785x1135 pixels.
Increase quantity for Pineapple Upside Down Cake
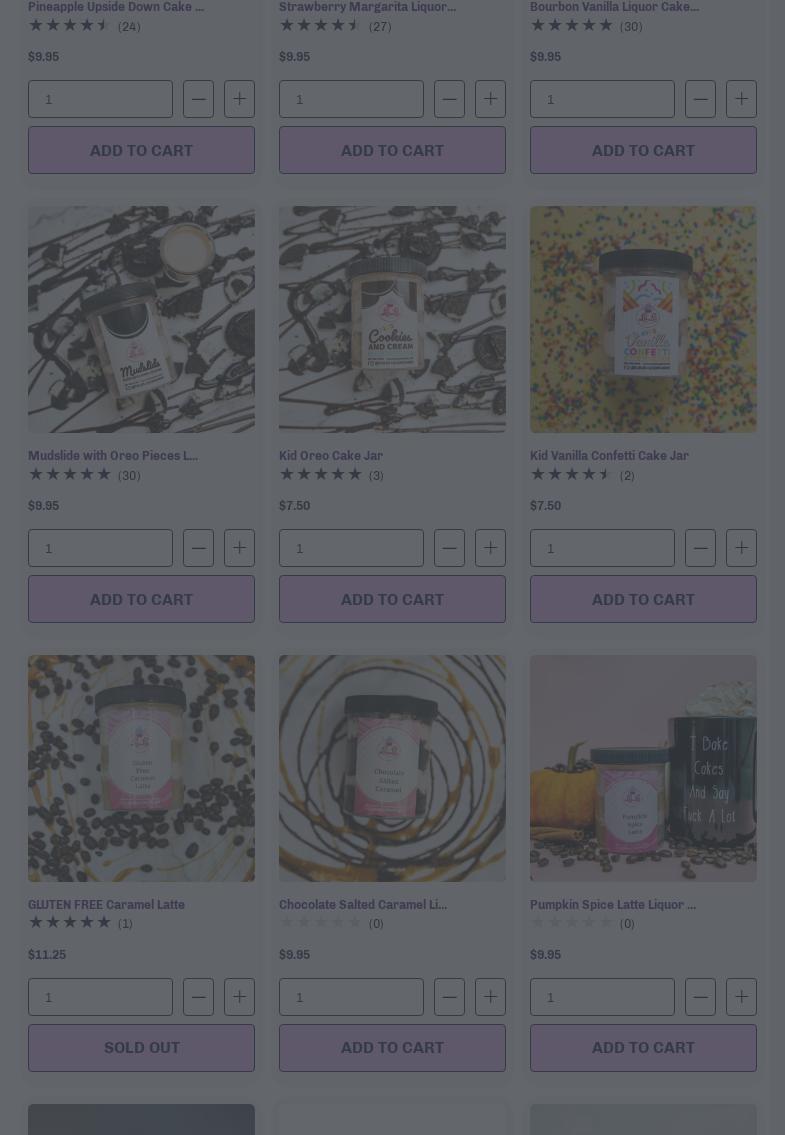[239, 99]
